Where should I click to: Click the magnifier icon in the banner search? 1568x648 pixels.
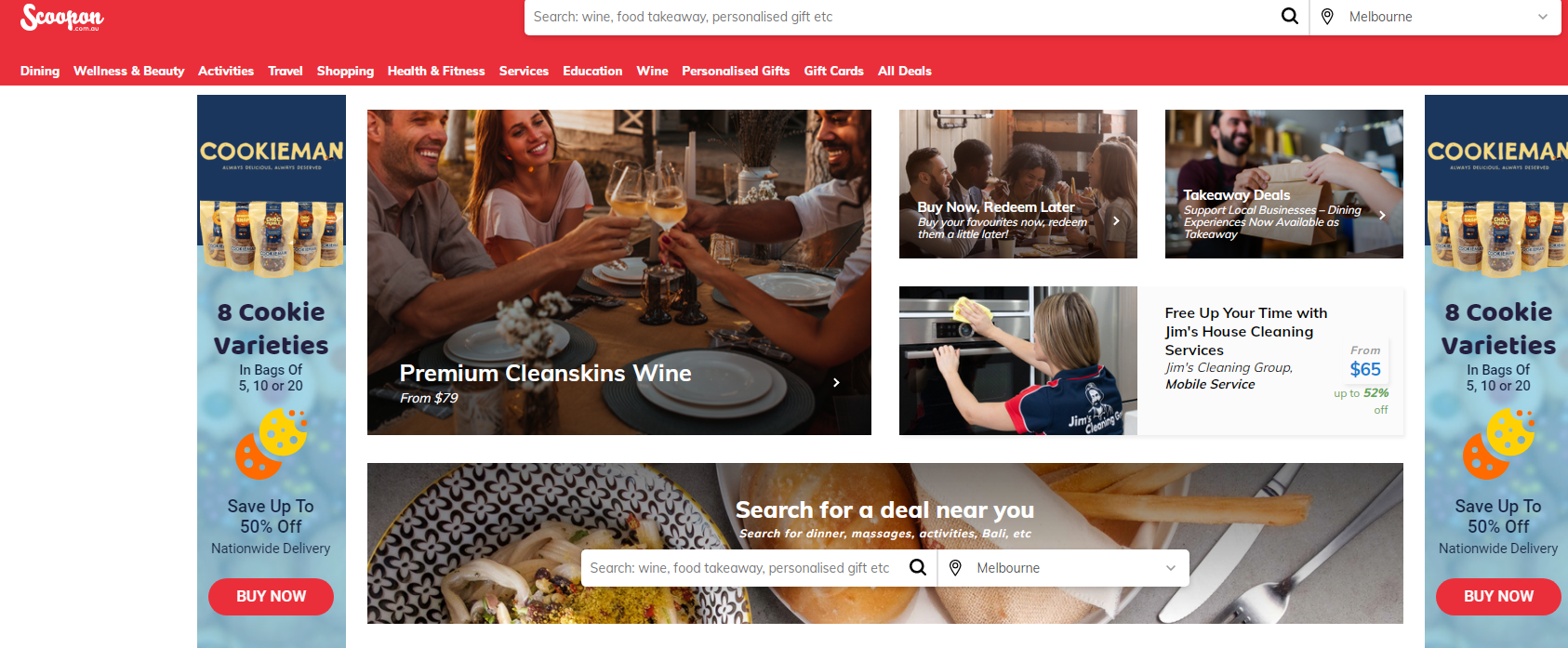tap(918, 567)
